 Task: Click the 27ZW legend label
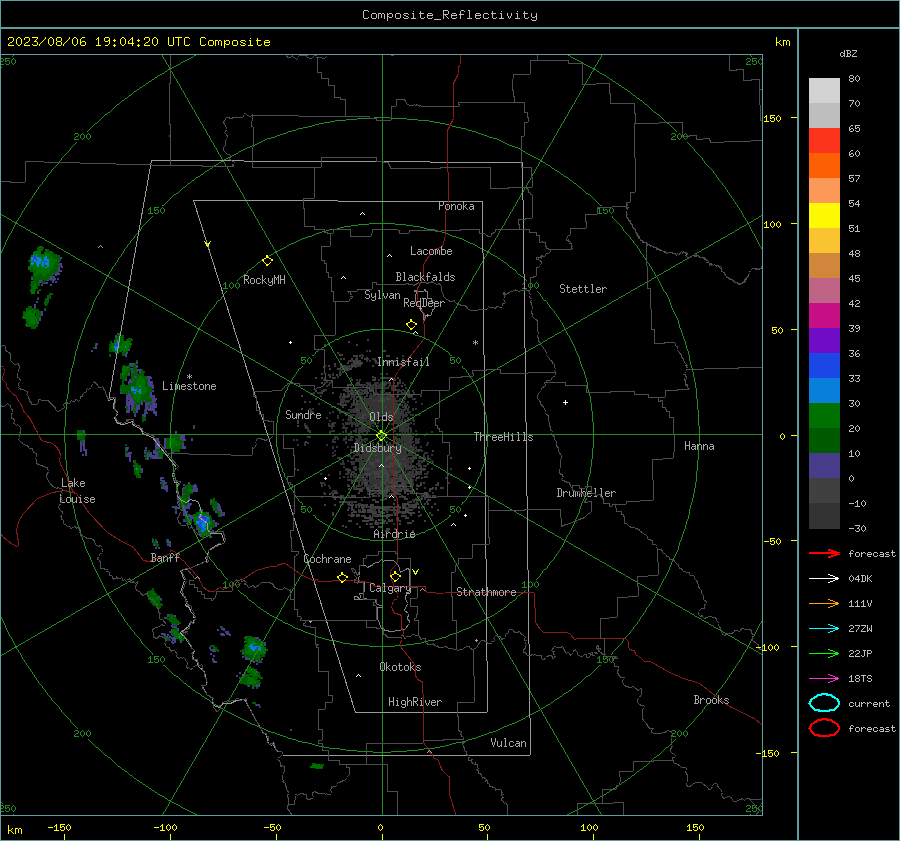860,629
